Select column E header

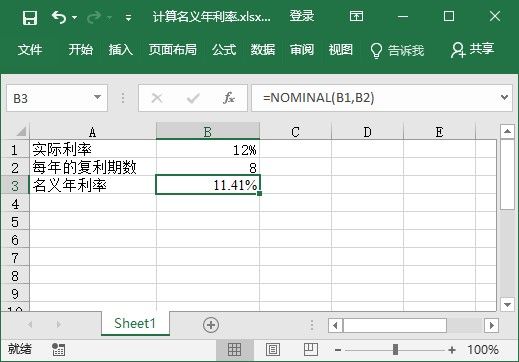click(439, 132)
